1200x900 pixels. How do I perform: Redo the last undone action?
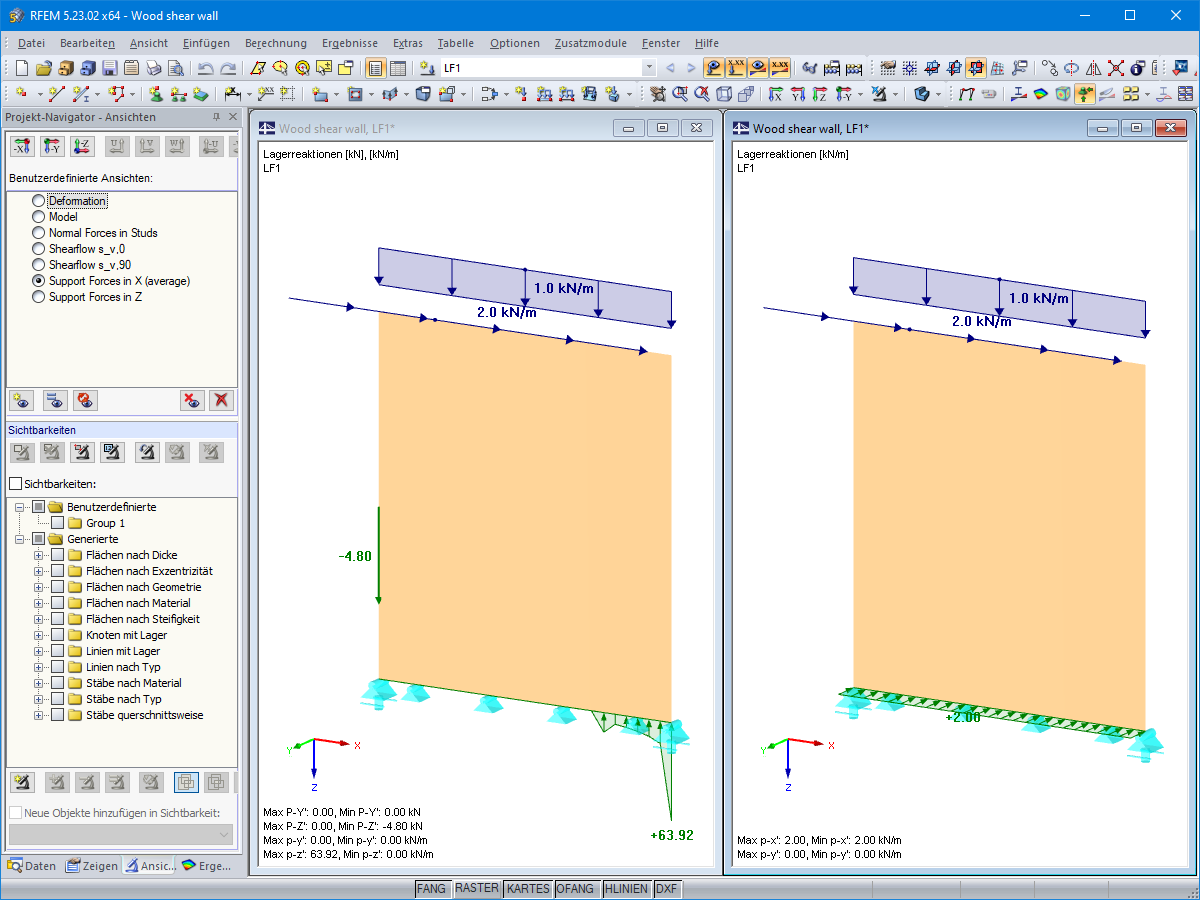(x=228, y=68)
